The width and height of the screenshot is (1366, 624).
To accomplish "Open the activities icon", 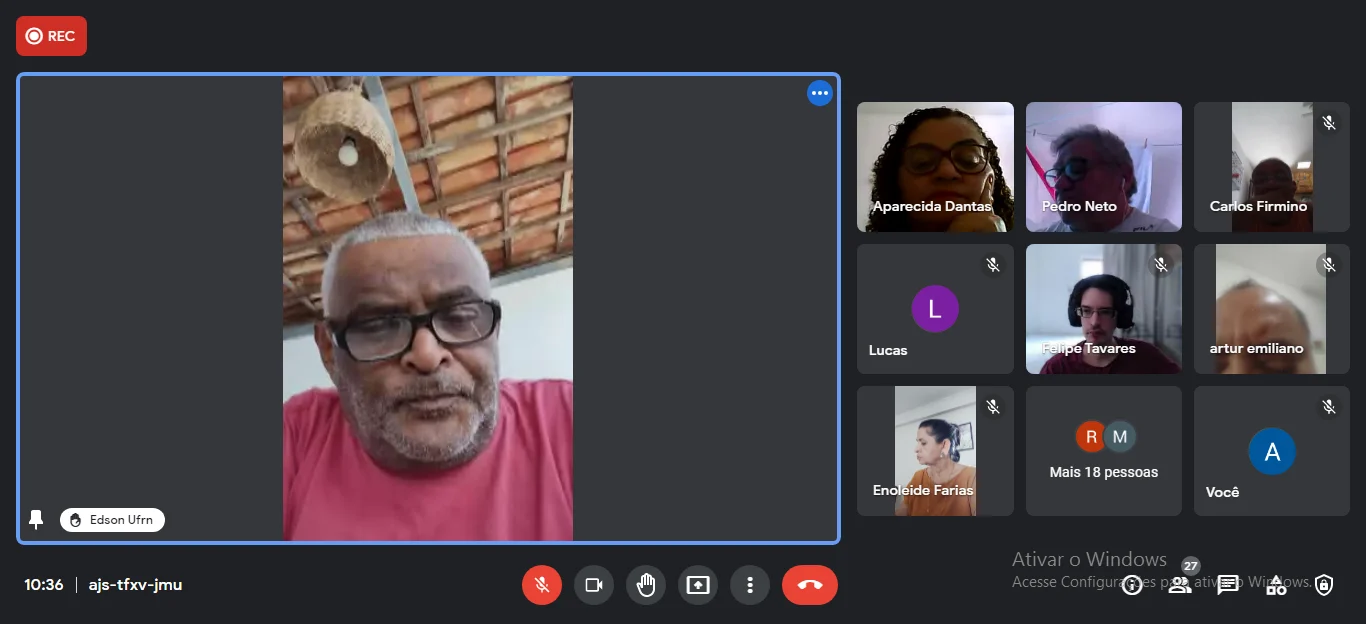I will [x=1276, y=586].
